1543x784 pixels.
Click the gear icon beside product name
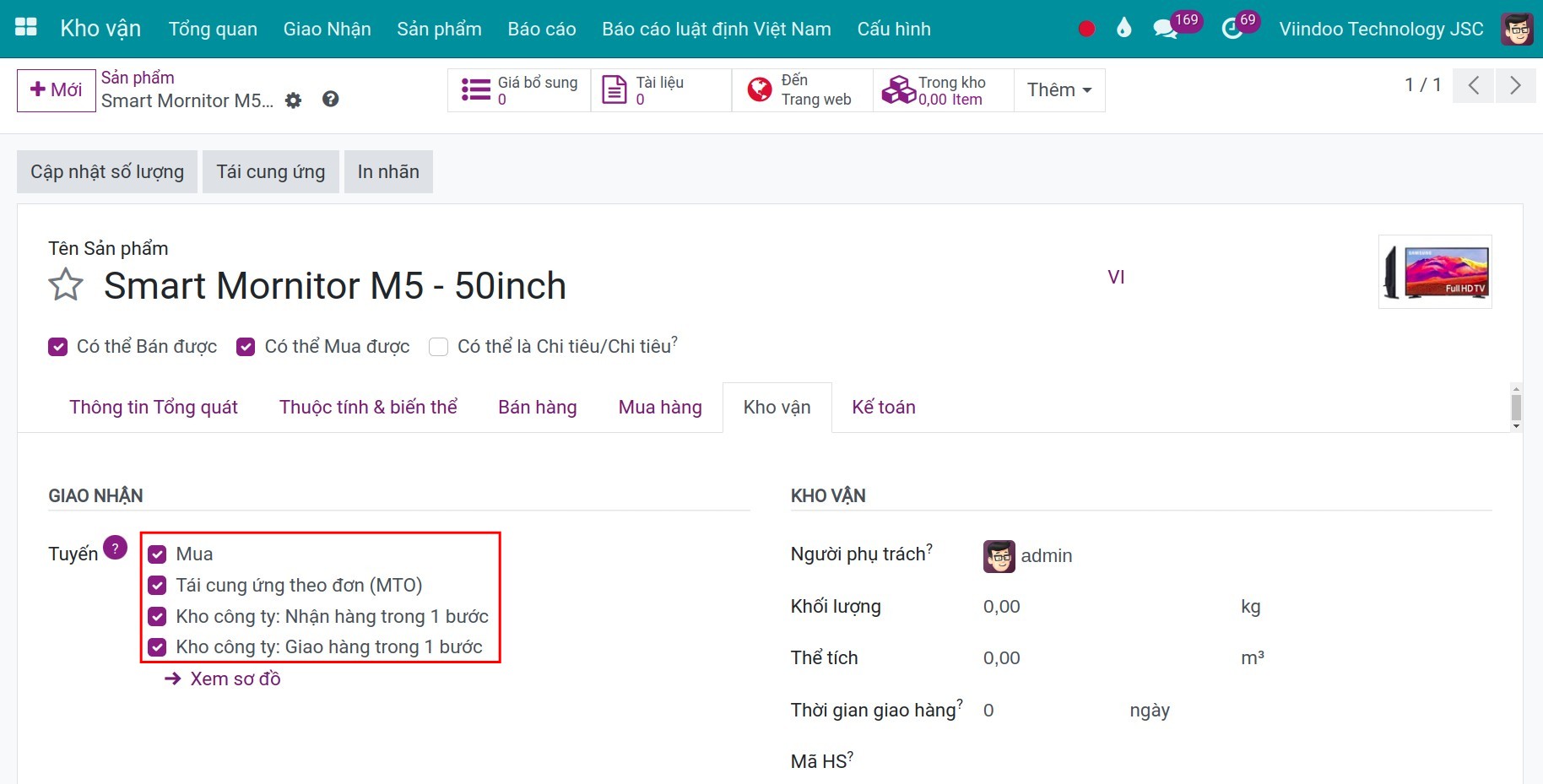coord(293,100)
